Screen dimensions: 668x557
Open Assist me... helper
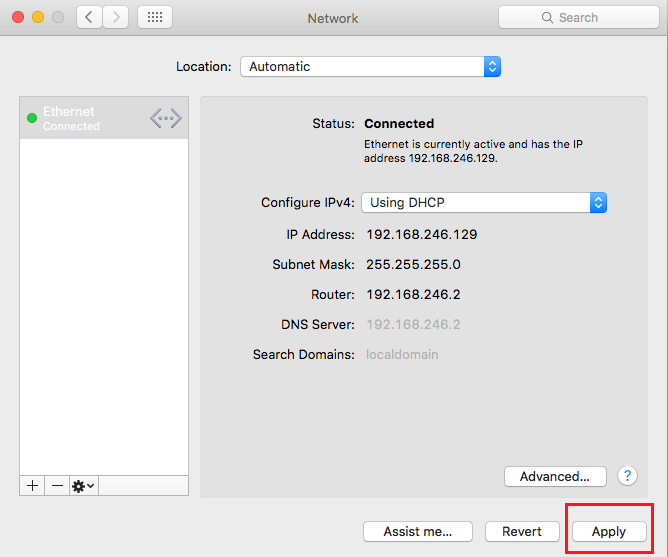417,532
